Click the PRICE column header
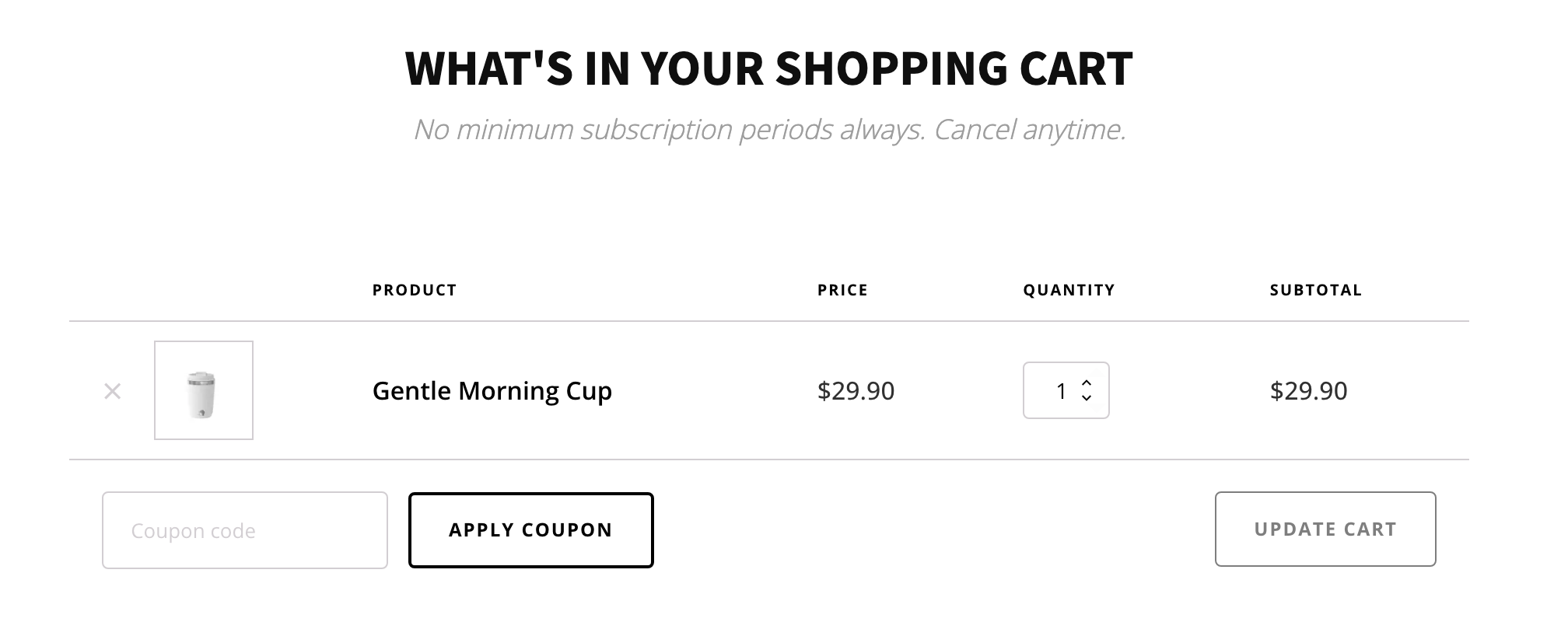Viewport: 1568px width, 622px height. point(842,289)
